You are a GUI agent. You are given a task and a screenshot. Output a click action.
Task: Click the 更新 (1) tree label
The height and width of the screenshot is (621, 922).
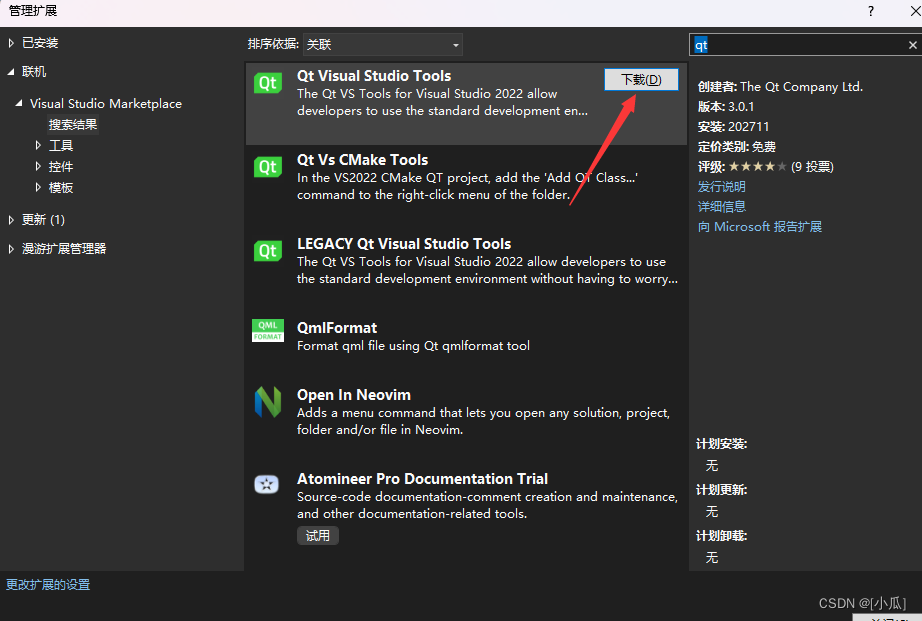[44, 220]
